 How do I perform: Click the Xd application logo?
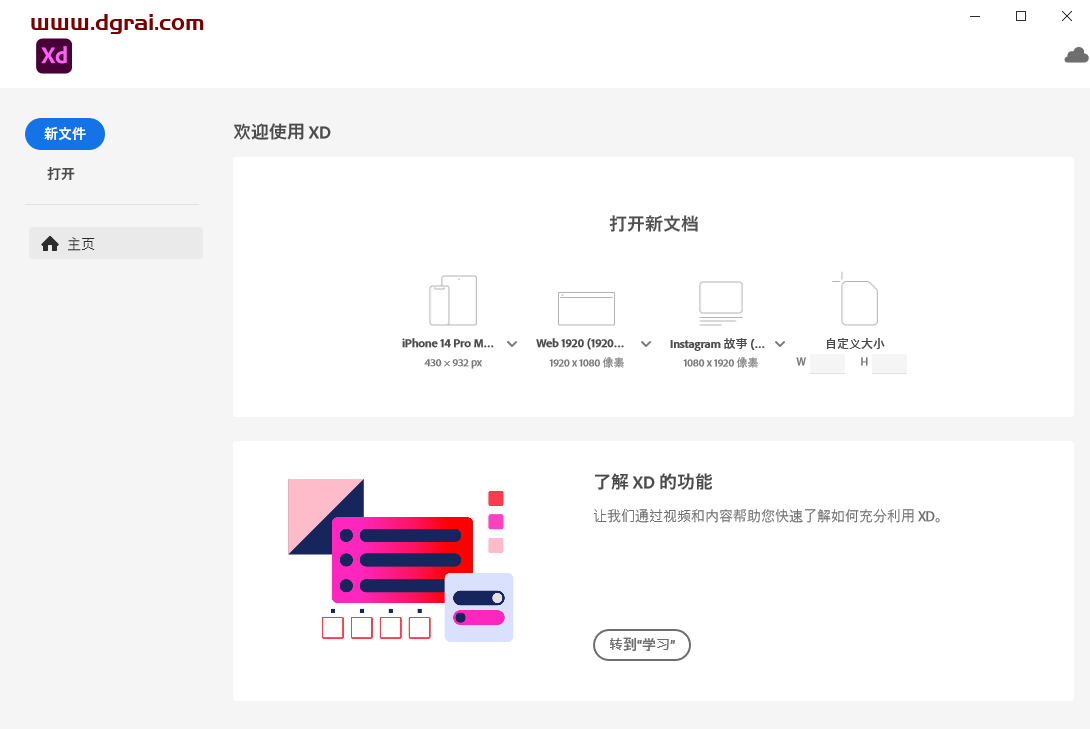(54, 56)
